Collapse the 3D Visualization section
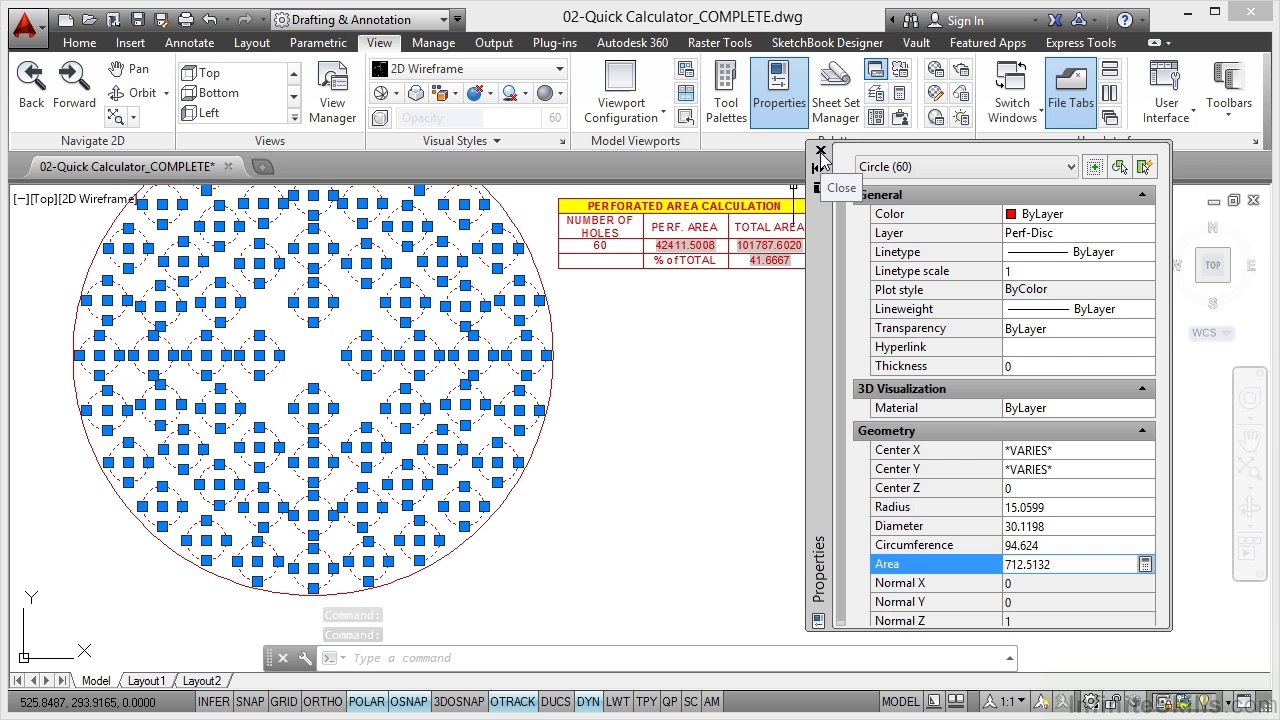 pos(1142,389)
